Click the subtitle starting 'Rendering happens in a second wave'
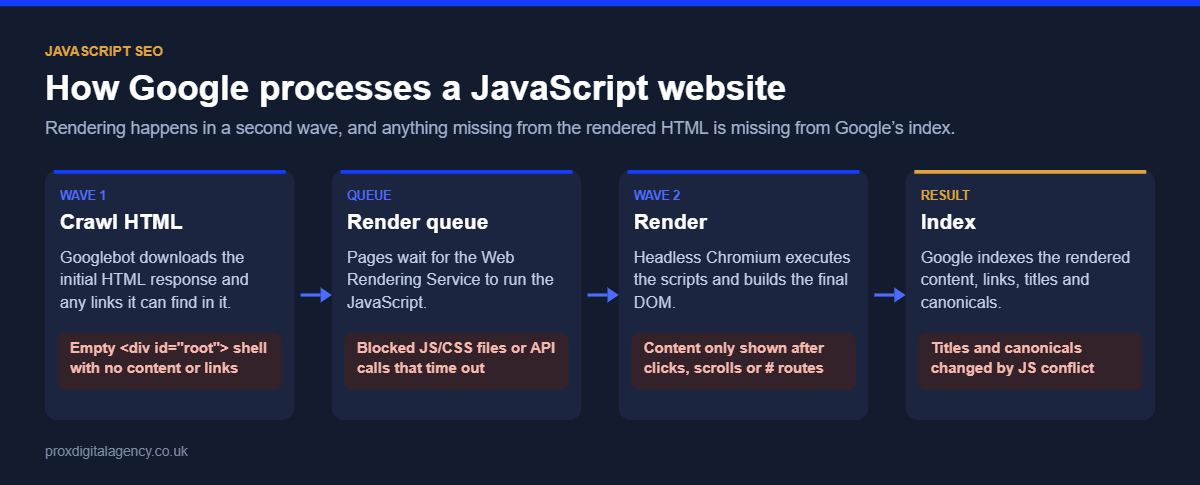Screen dimensions: 1200x485 500,129
